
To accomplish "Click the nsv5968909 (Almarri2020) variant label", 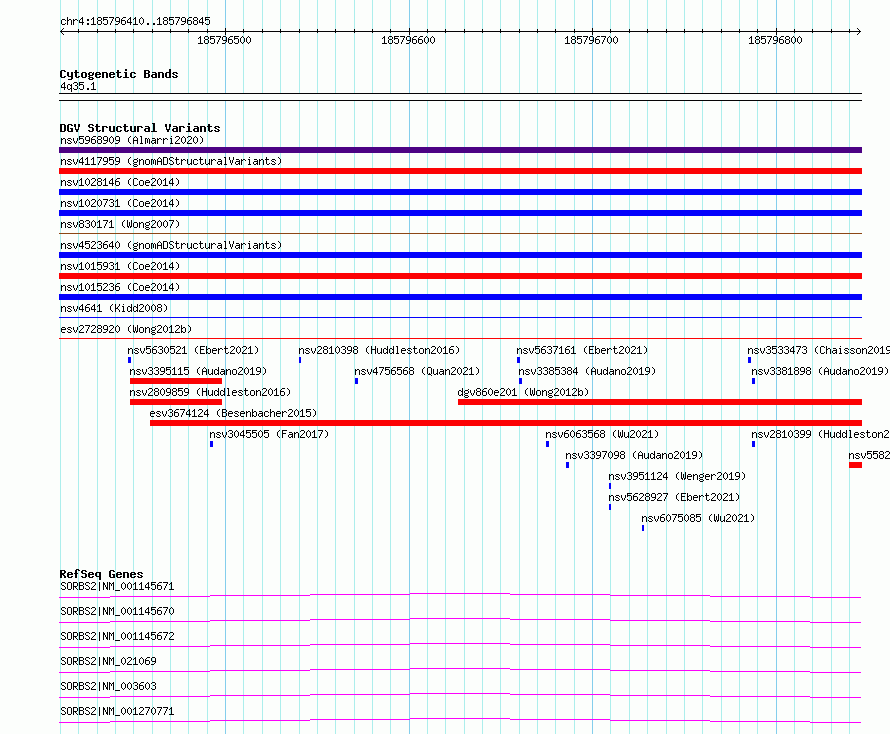I will (132, 140).
